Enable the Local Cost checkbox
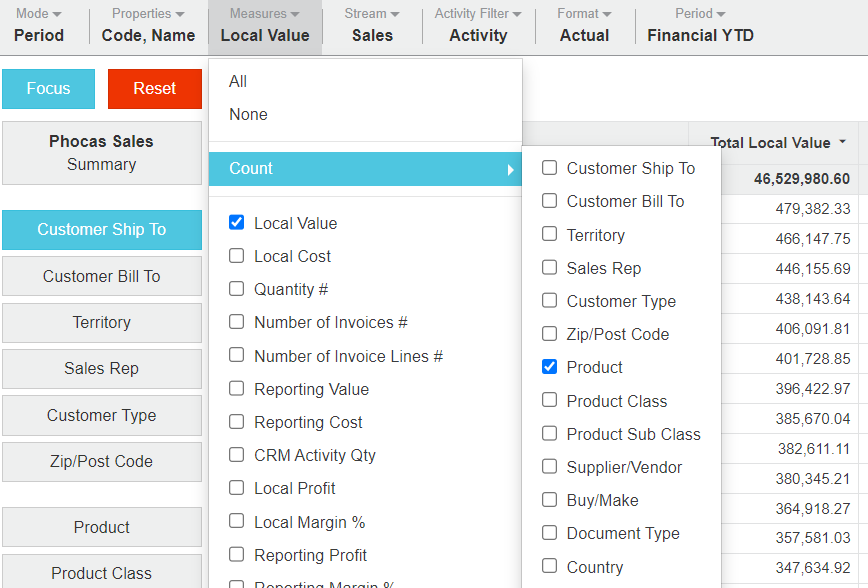 pyautogui.click(x=237, y=256)
